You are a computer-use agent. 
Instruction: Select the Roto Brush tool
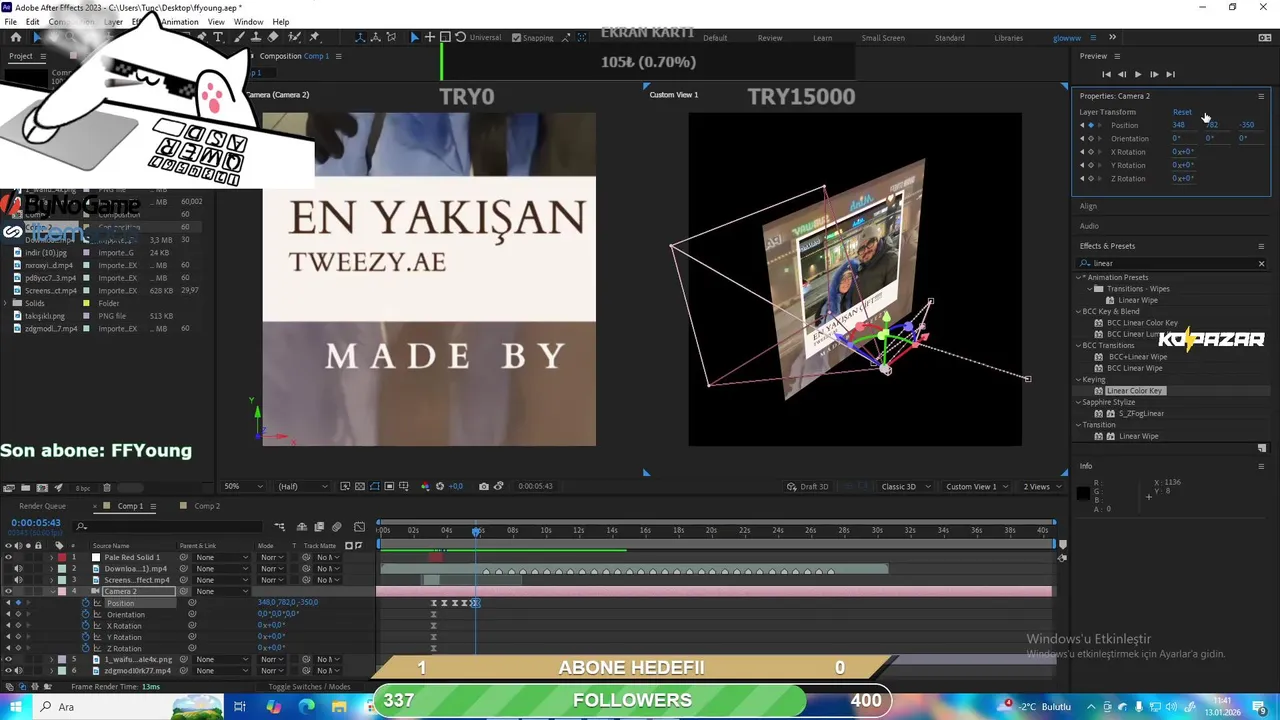295,37
